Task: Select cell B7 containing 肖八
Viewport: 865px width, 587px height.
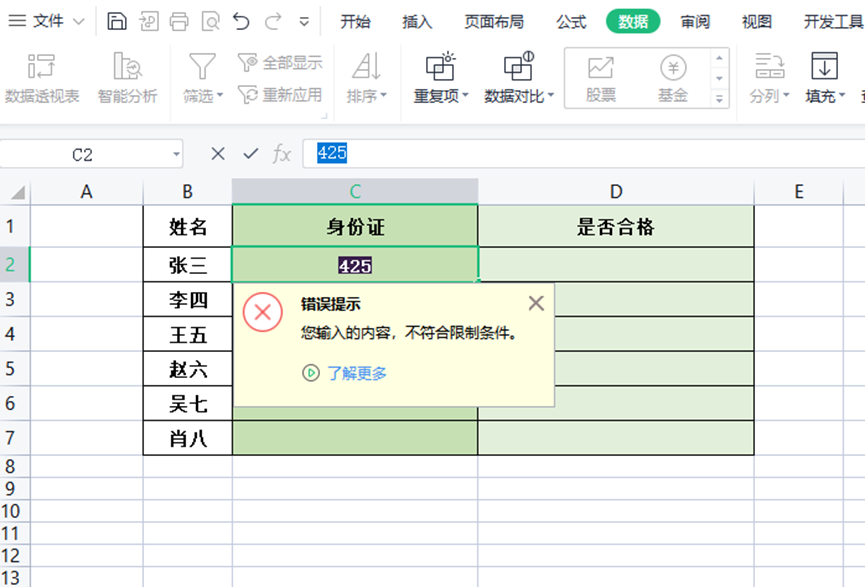Action: coord(188,437)
